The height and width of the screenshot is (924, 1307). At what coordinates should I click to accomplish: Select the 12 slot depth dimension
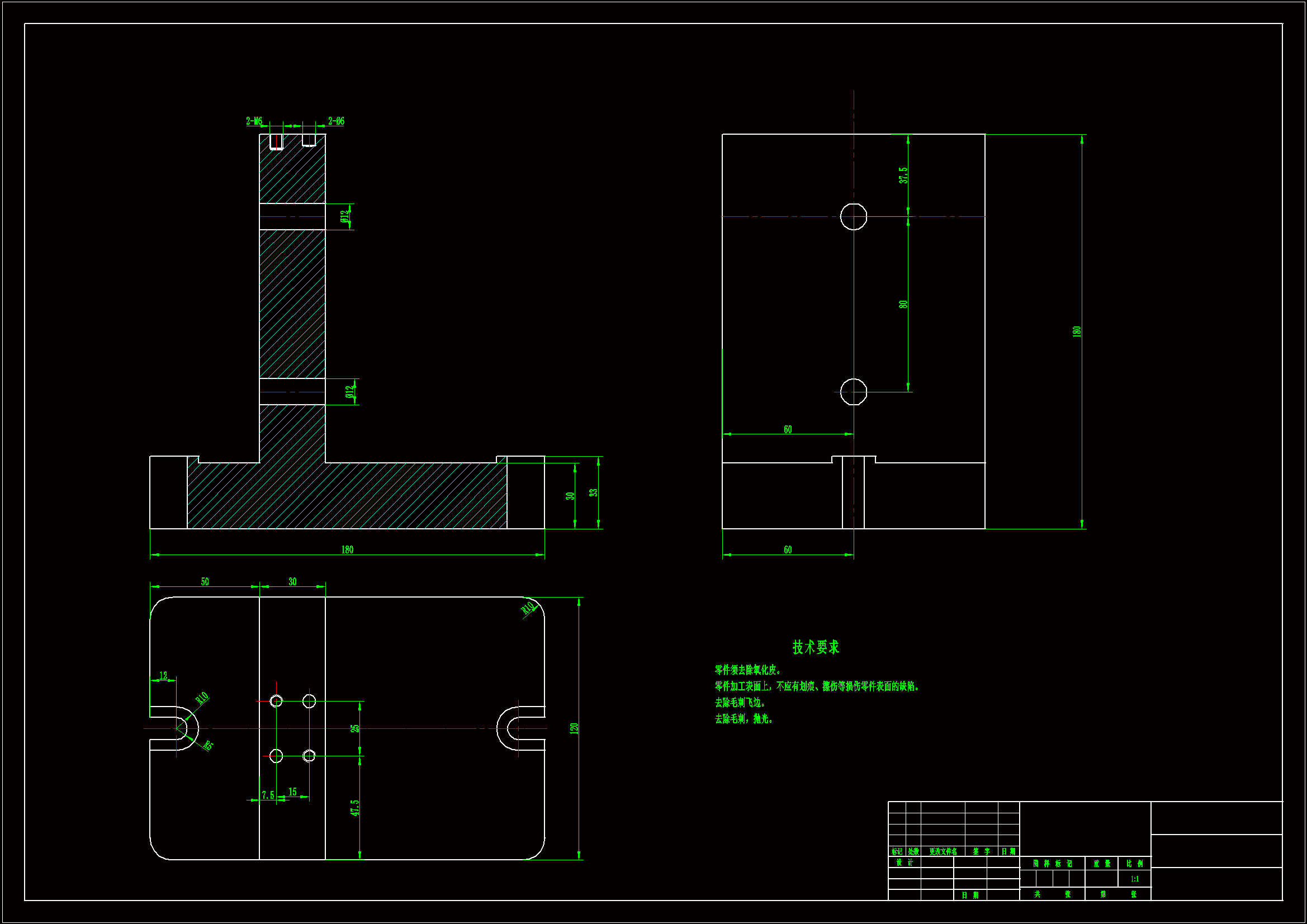coord(163,676)
